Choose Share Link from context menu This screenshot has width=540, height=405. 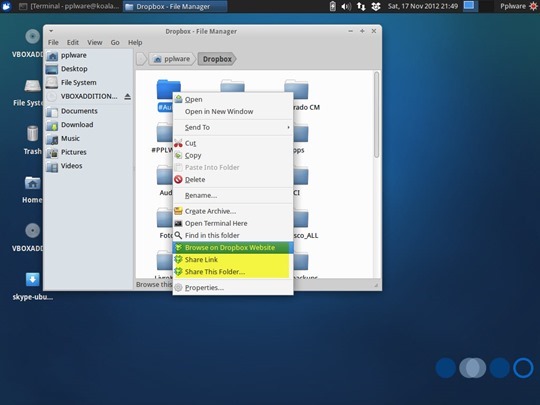233,260
